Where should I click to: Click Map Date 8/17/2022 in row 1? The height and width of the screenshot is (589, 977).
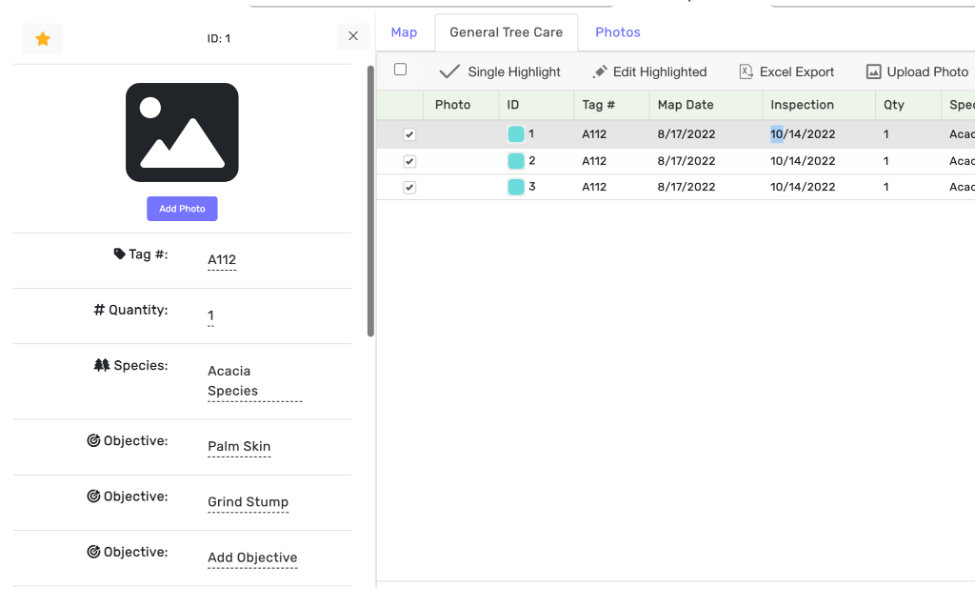[x=686, y=134]
